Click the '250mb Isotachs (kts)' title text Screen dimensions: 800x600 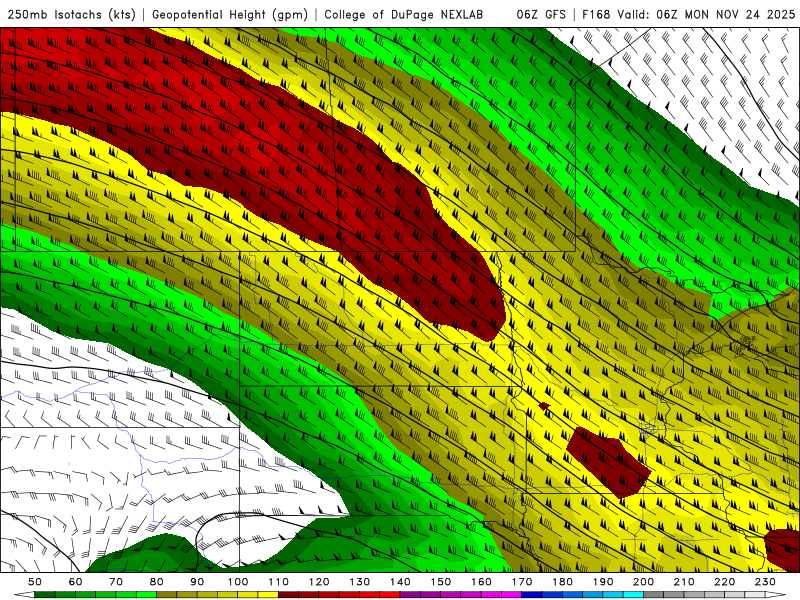tap(71, 14)
